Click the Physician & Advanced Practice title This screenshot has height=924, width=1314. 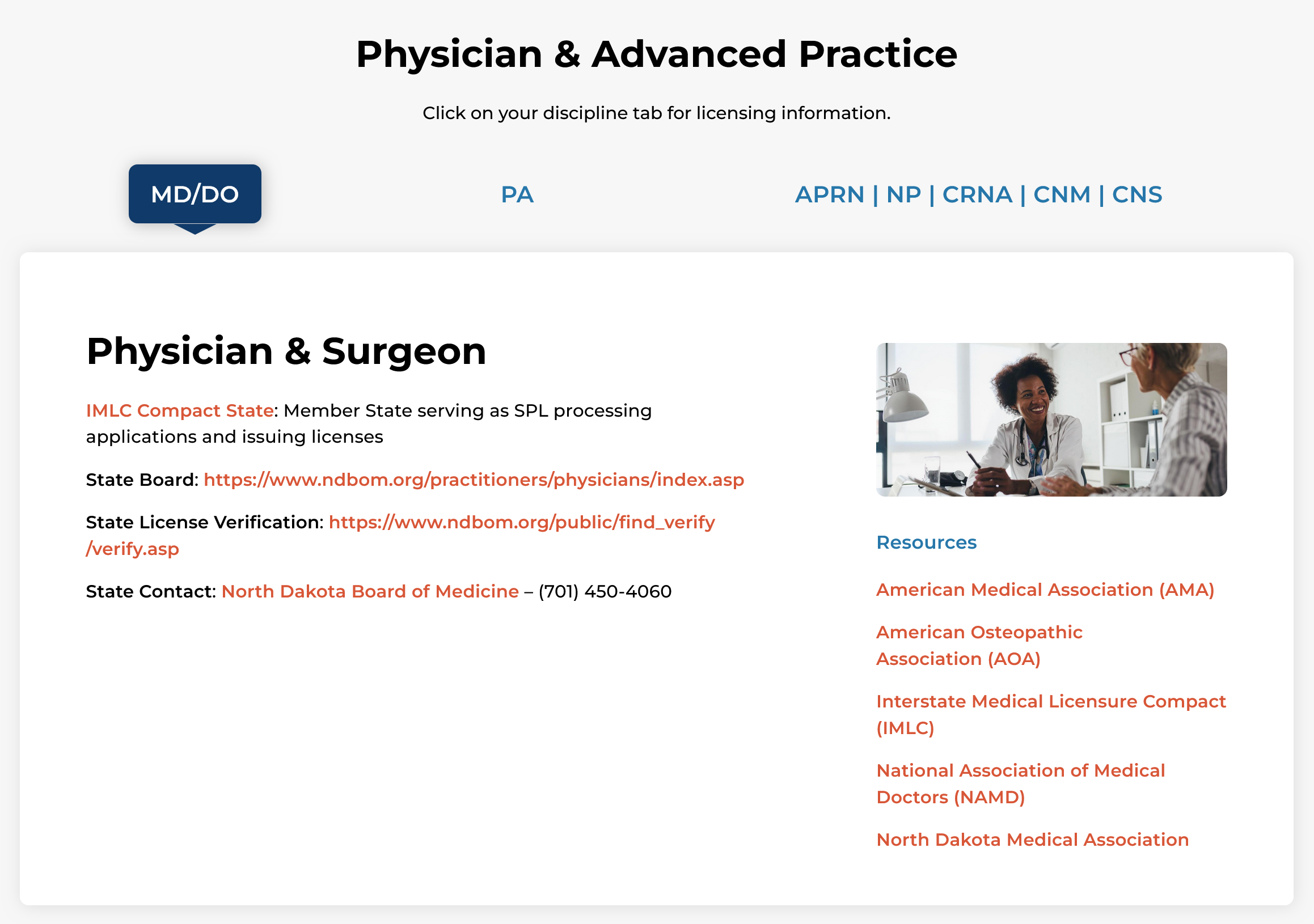(x=656, y=54)
